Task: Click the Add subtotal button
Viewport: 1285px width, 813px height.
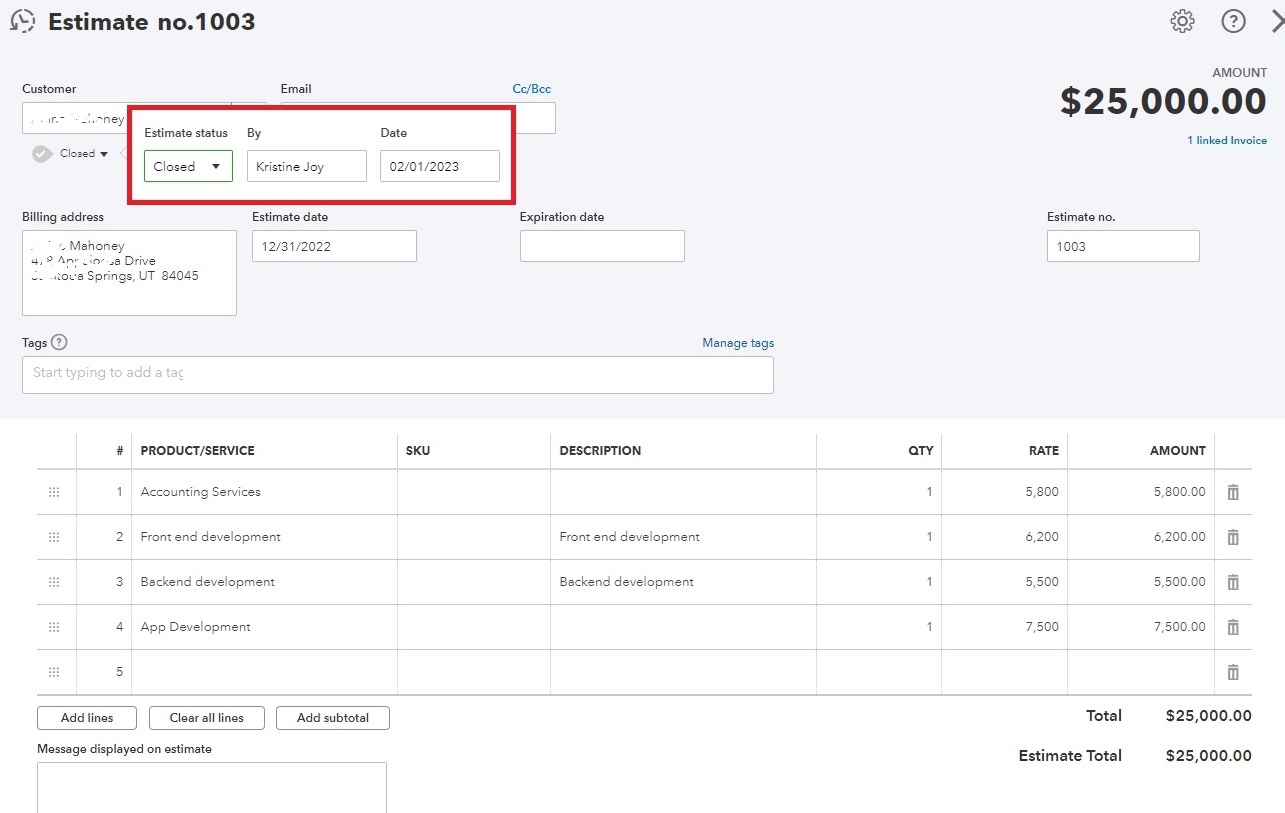Action: click(x=332, y=718)
